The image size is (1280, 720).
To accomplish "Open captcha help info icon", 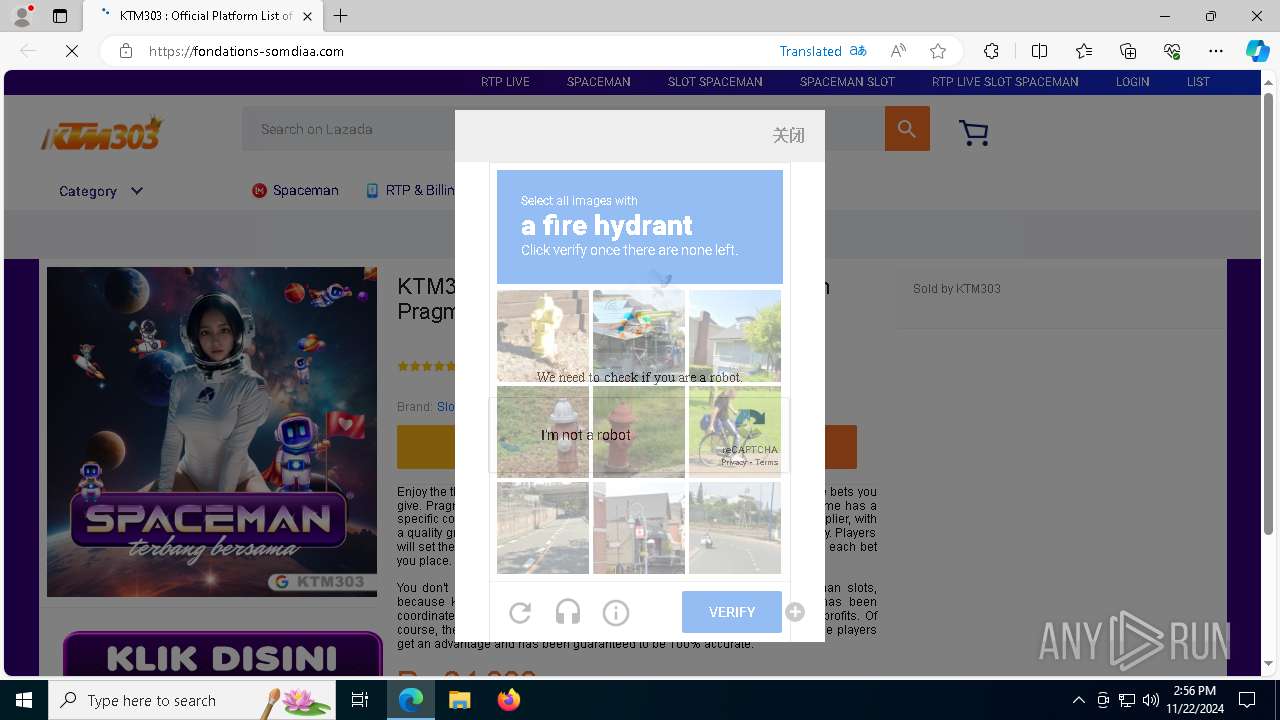I will point(616,612).
